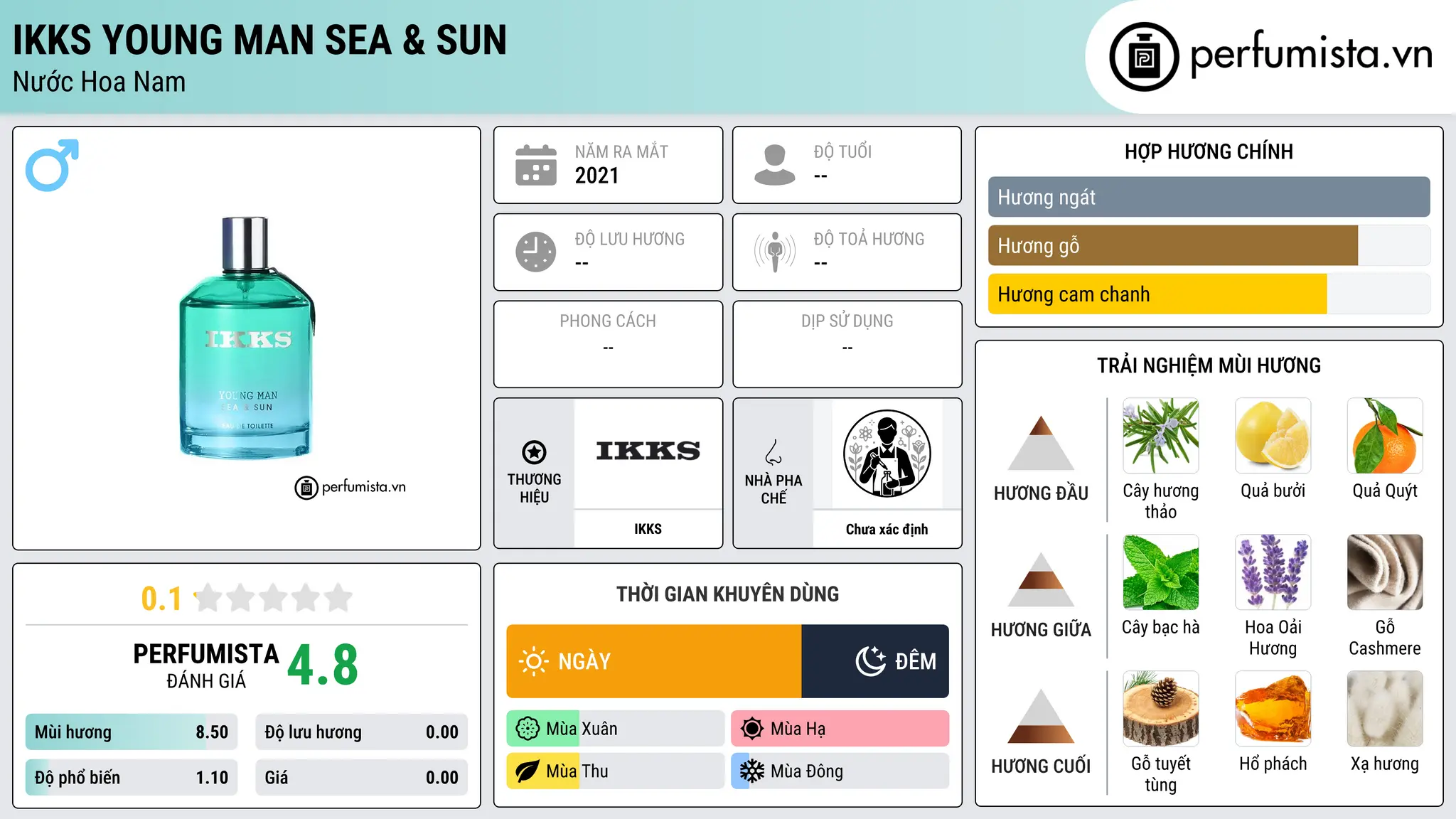Click the clock icon beside Độ Lưu Hương
The height and width of the screenshot is (819, 1456).
536,252
